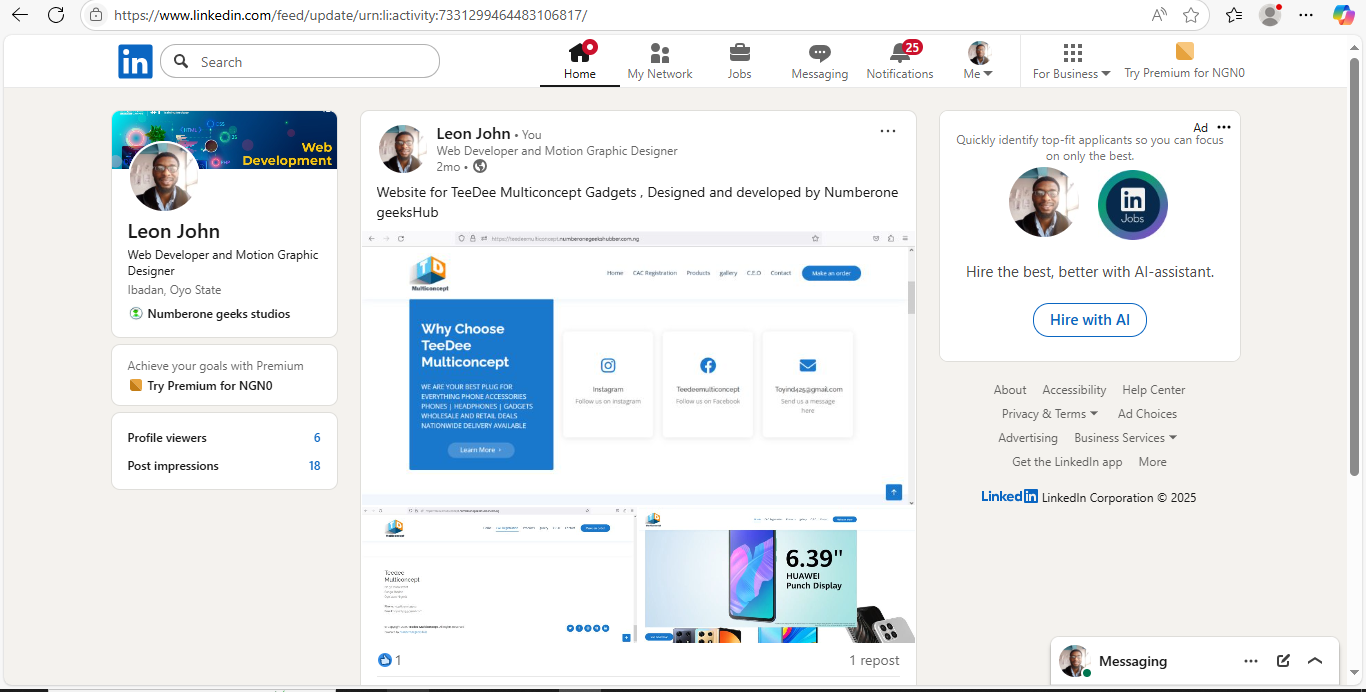Screen dimensions: 1366x692
Task: Compose a new message with the pencil icon
Action: coord(1283,661)
